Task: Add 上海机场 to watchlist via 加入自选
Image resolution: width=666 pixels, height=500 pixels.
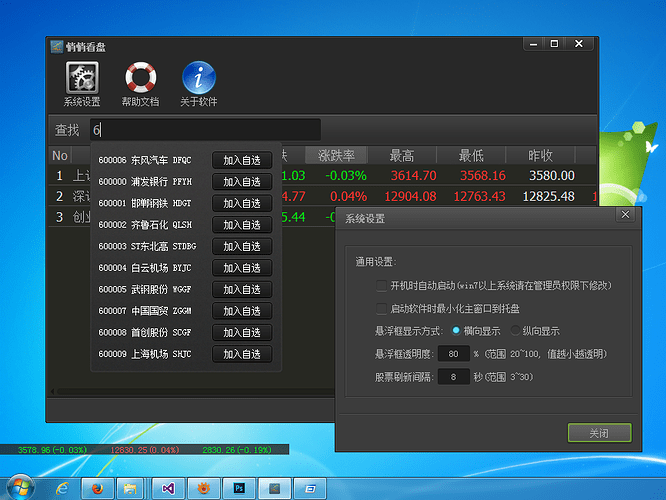Action: [241, 354]
